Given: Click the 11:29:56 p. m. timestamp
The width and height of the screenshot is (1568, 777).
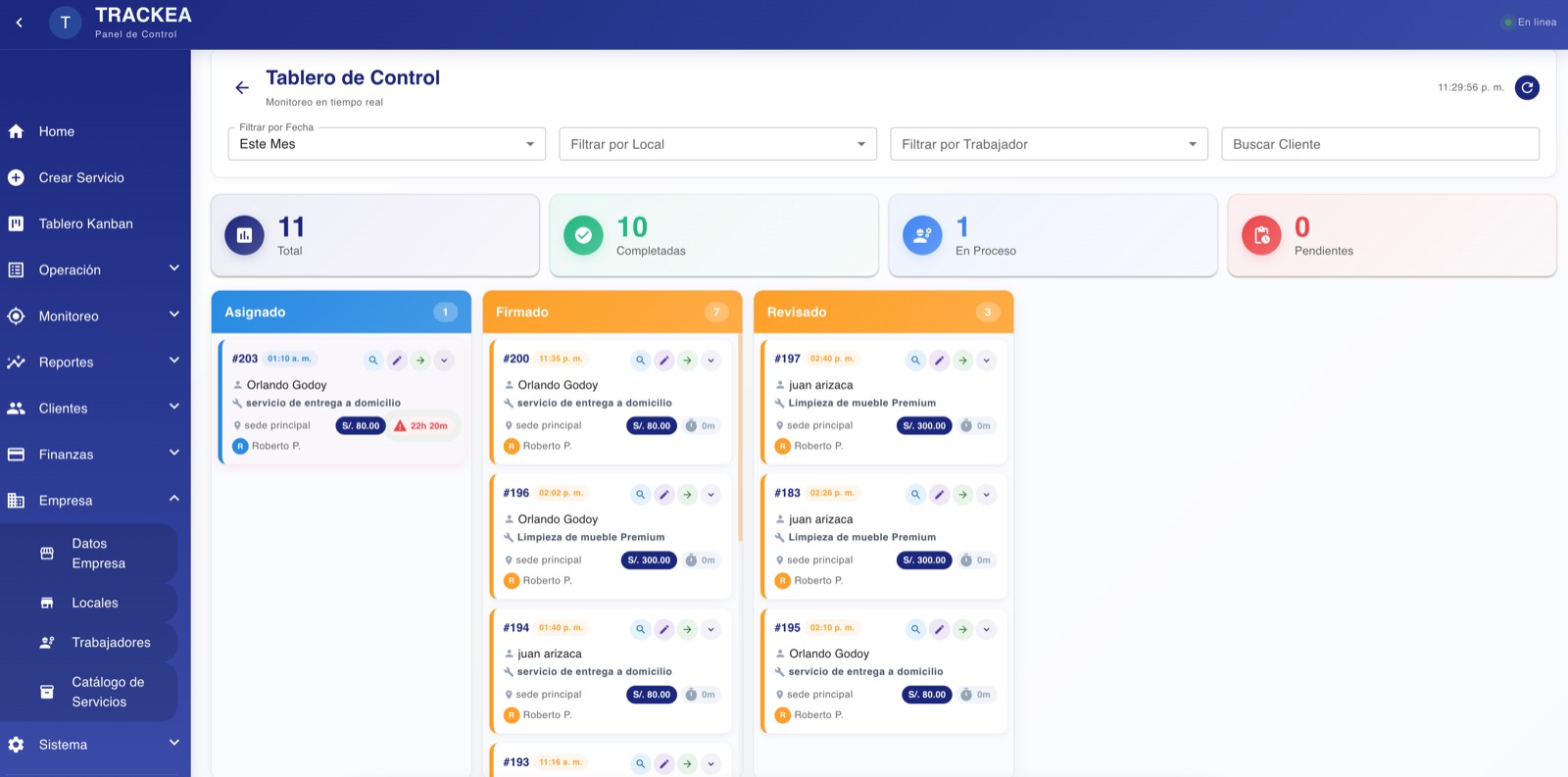Looking at the screenshot, I should 1471,87.
